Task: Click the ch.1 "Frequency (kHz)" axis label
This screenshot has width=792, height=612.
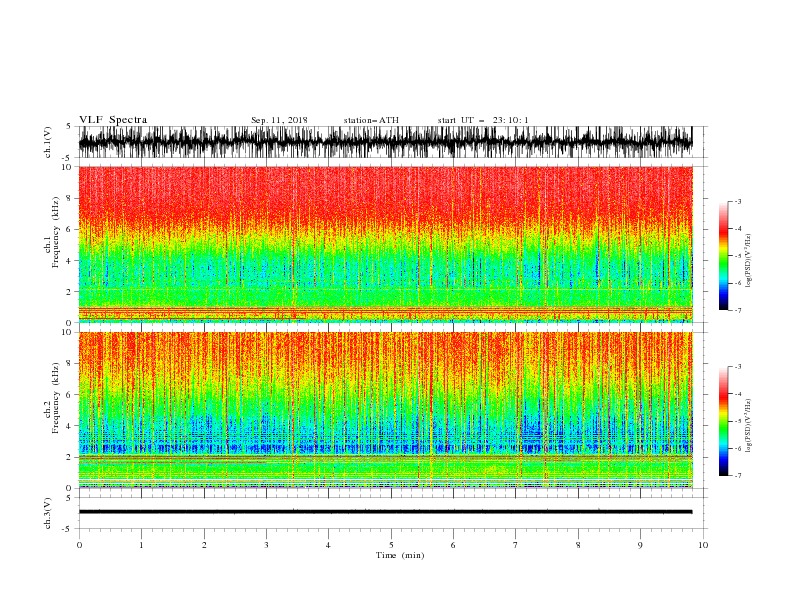Action: [x=56, y=233]
